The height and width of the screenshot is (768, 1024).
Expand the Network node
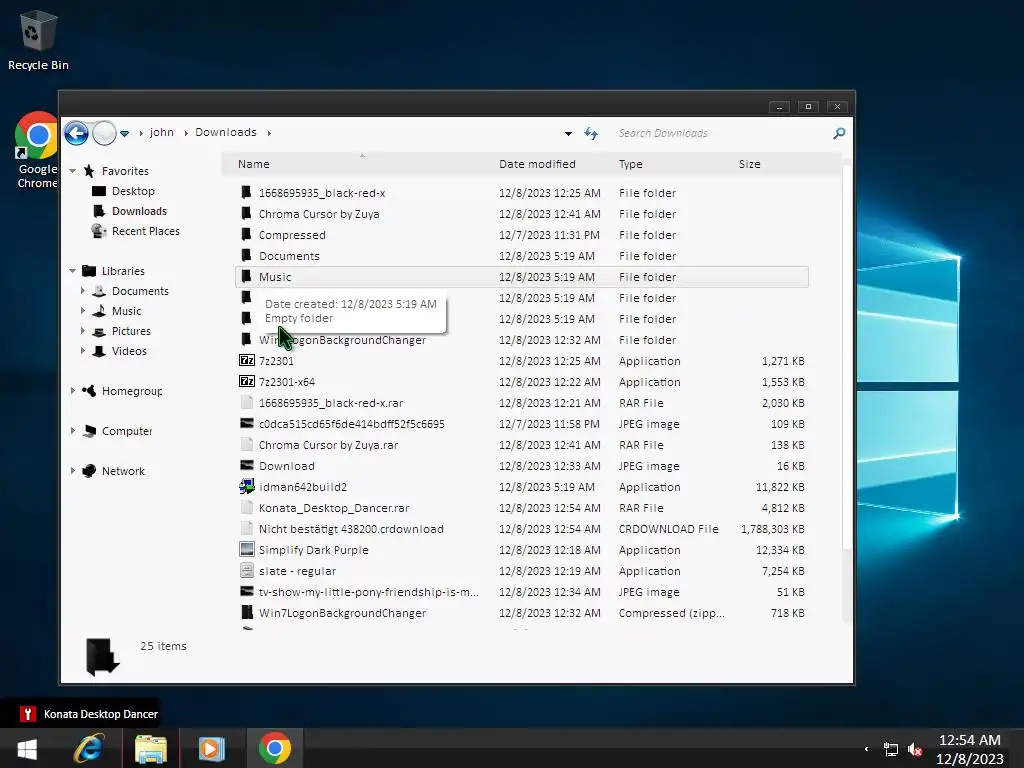click(x=72, y=471)
